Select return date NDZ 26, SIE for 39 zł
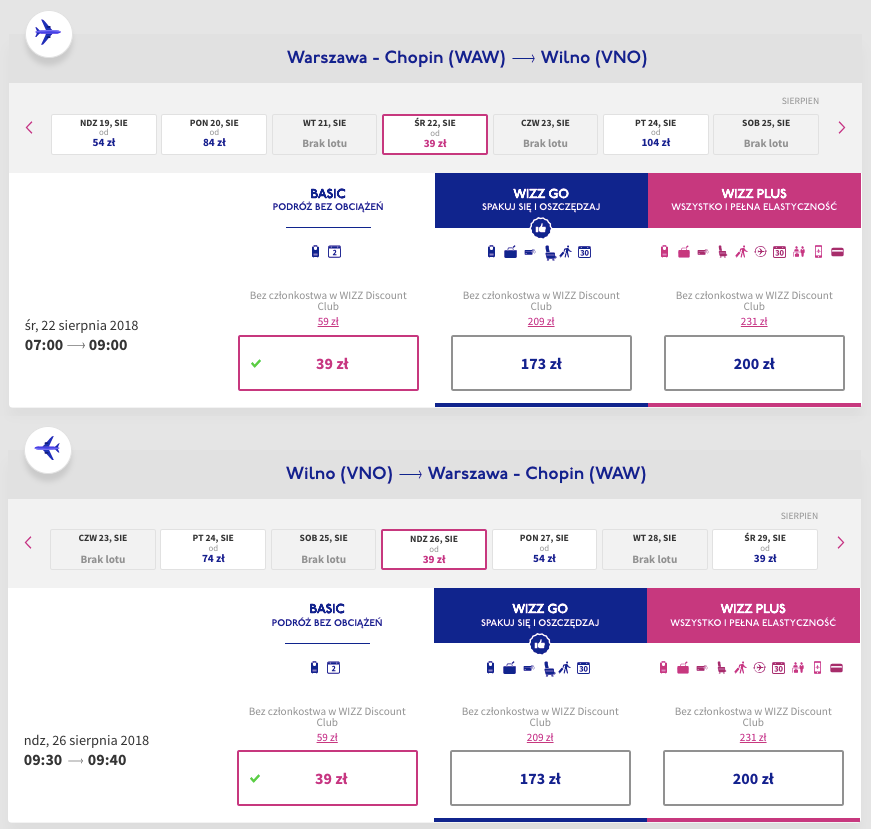Screen dimensions: 871x829 click(x=434, y=550)
